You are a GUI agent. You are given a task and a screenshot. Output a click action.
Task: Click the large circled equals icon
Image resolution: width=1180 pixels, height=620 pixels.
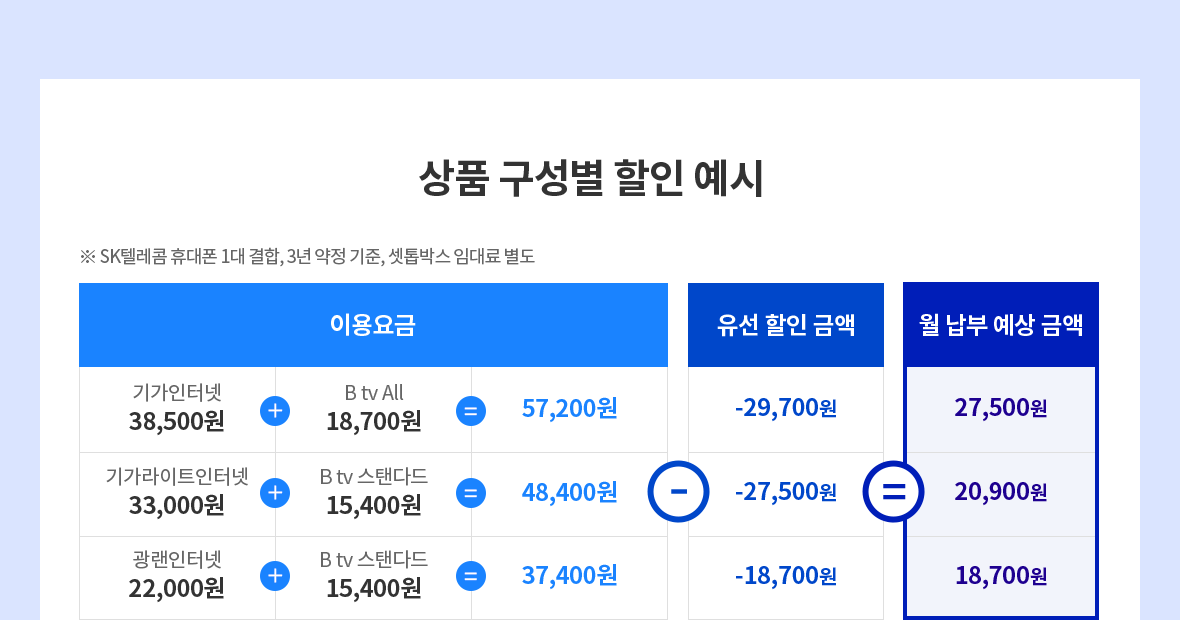pyautogui.click(x=893, y=492)
